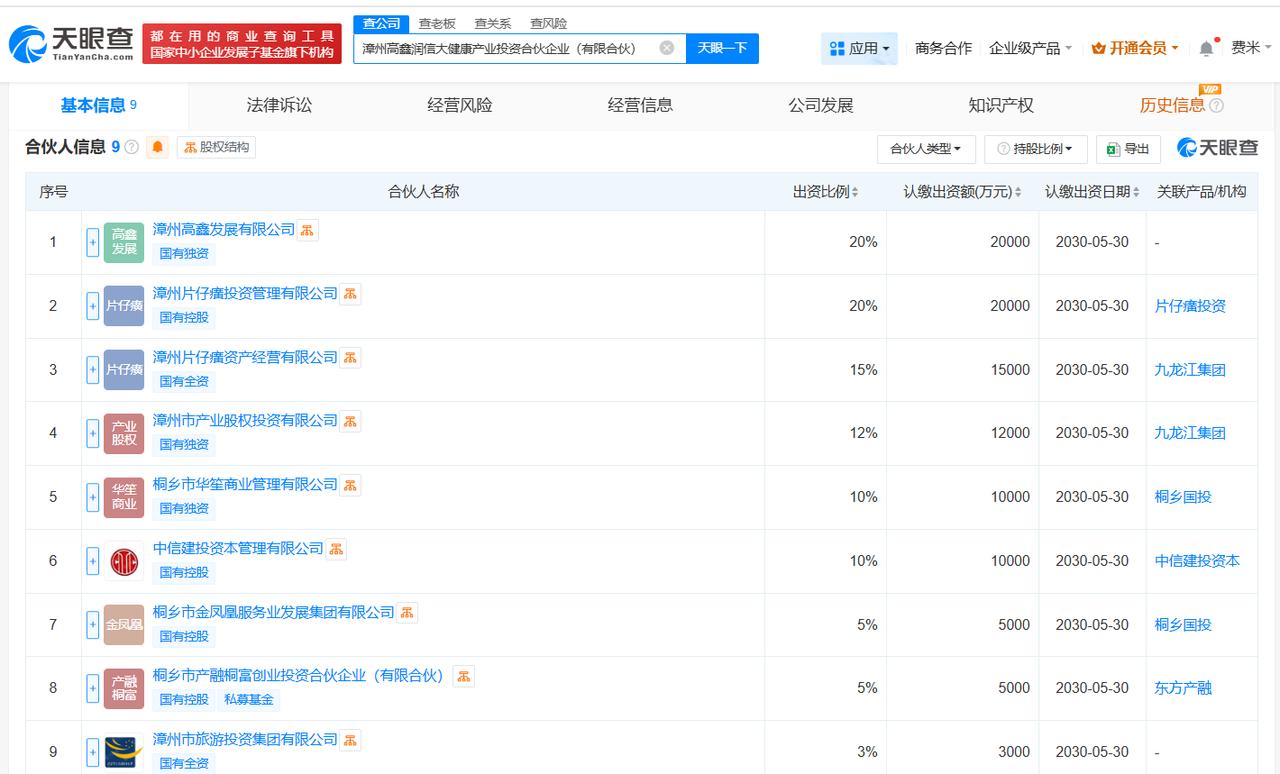Open equity structure icon for 桐乡市华笙商业管理有限公司

[x=350, y=485]
